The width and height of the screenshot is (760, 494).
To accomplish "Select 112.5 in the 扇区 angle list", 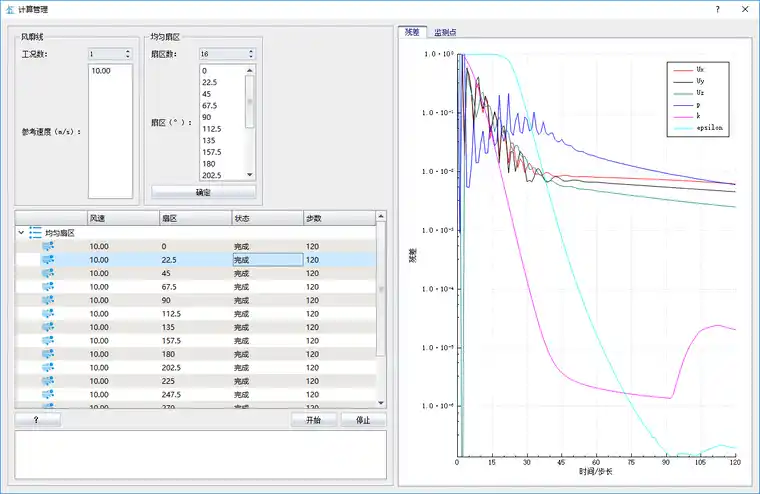I will point(212,129).
